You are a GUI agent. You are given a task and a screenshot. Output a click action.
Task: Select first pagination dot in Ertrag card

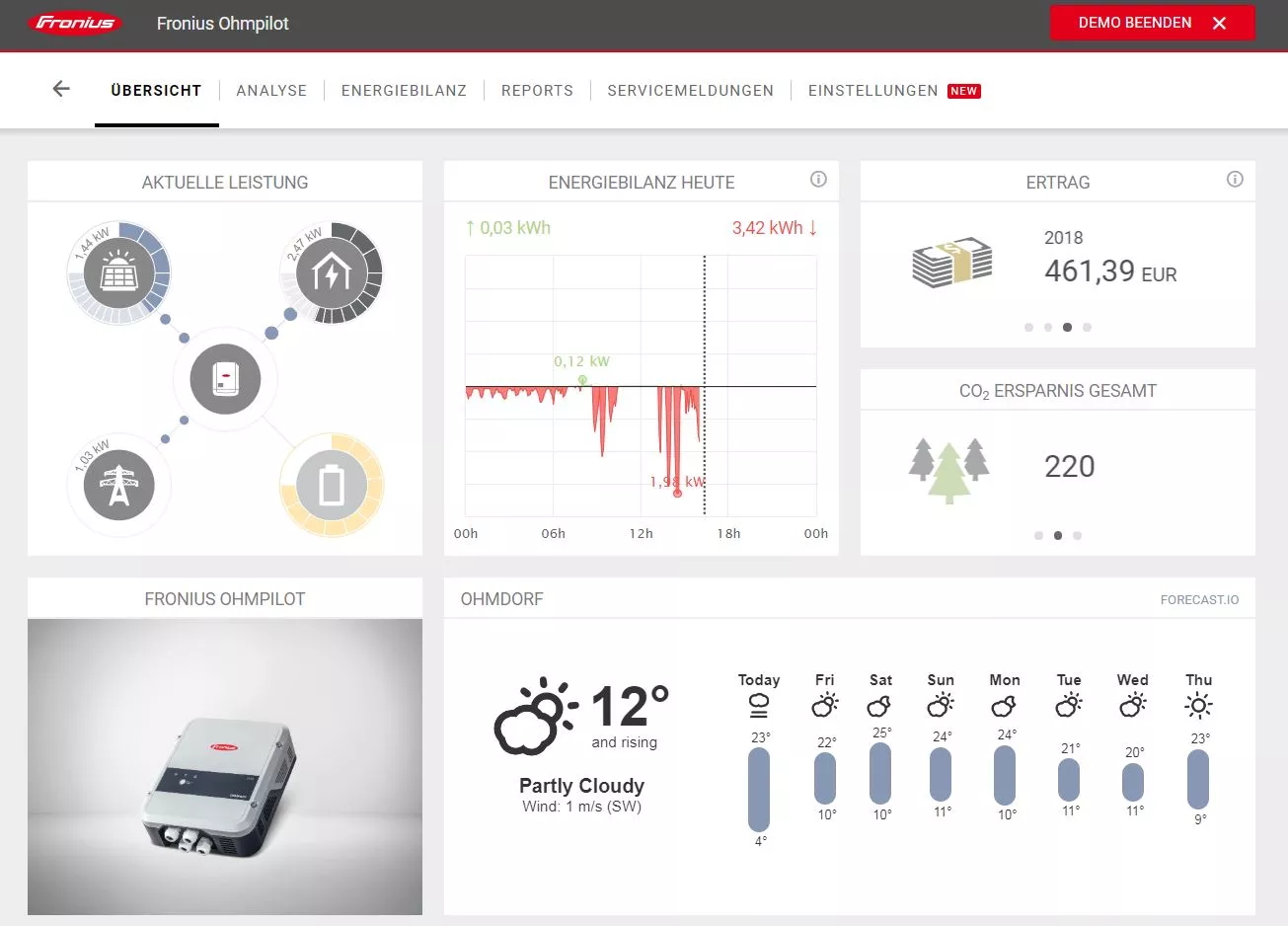[1029, 328]
